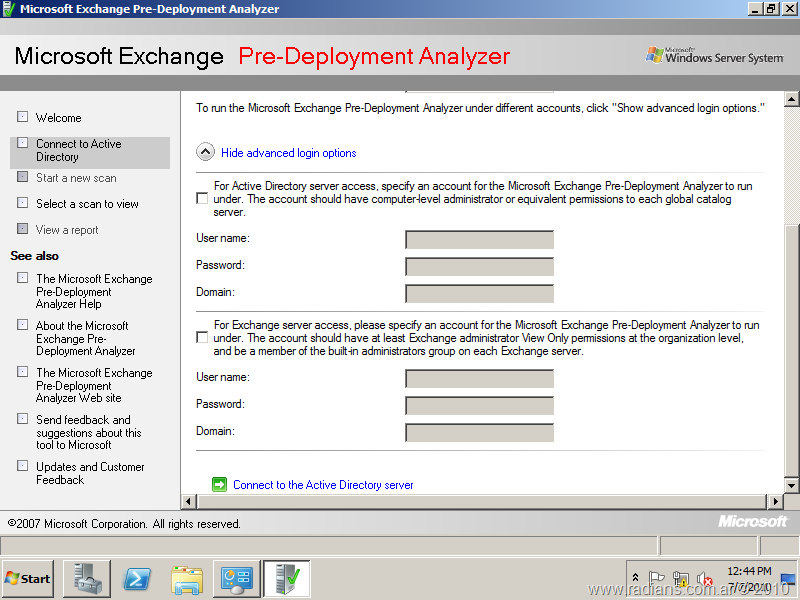Go to Select a scan to view
Screen dimensions: 800x600
point(87,204)
